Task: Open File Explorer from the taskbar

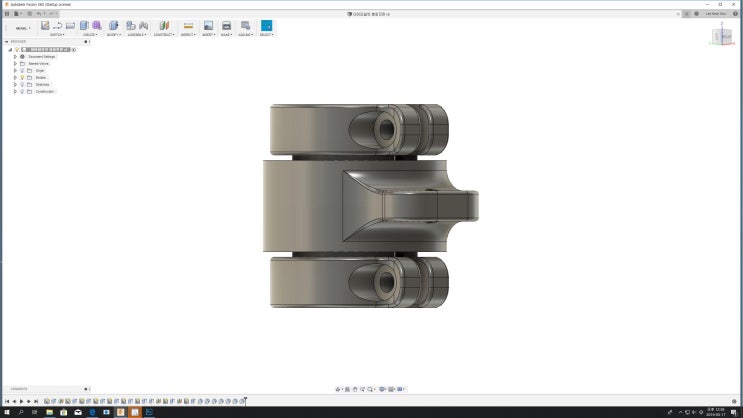Action: [x=49, y=412]
